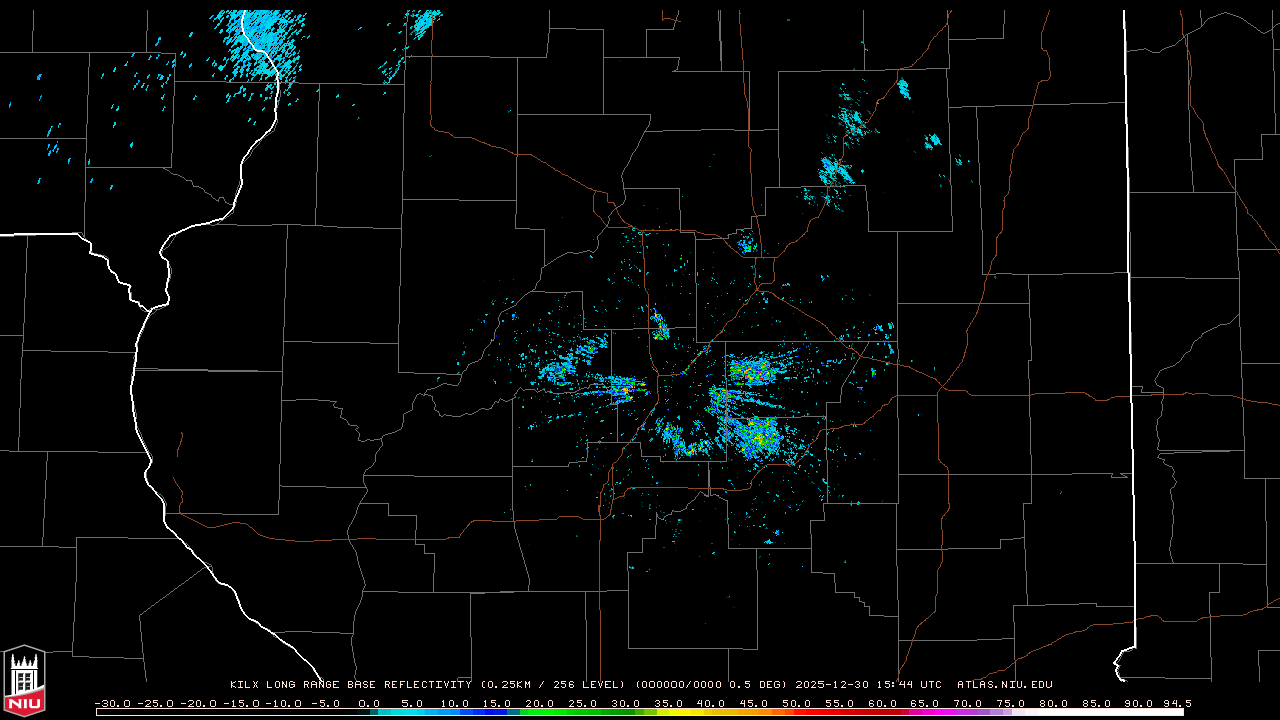1280x720 pixels.
Task: Select the '40.0' scale value
Action: click(712, 703)
